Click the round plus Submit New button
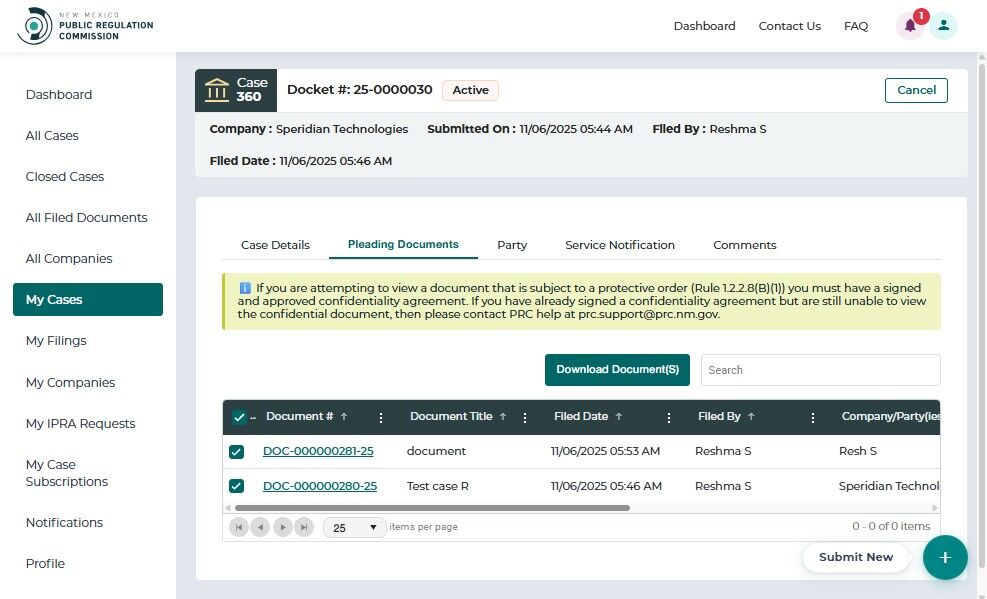 pos(945,557)
